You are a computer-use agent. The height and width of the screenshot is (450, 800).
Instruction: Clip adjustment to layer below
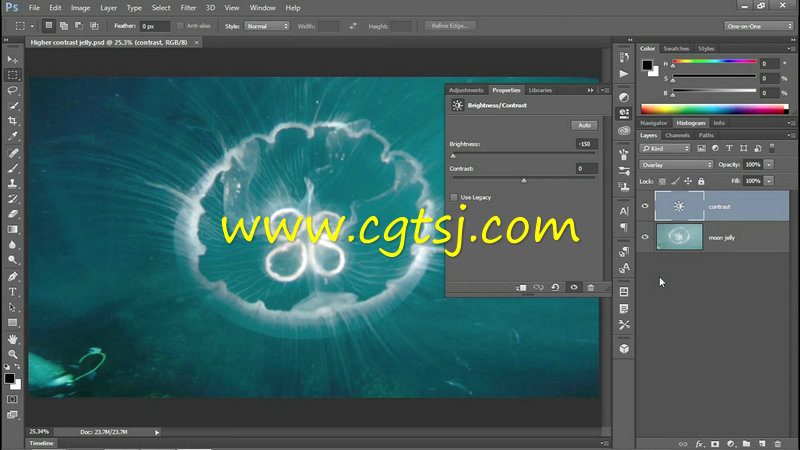tap(521, 288)
